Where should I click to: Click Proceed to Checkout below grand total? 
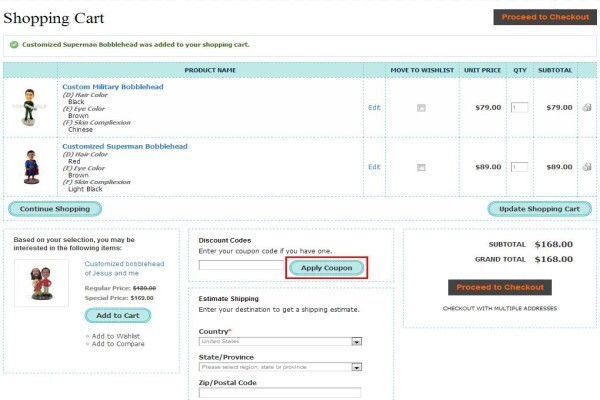[500, 287]
